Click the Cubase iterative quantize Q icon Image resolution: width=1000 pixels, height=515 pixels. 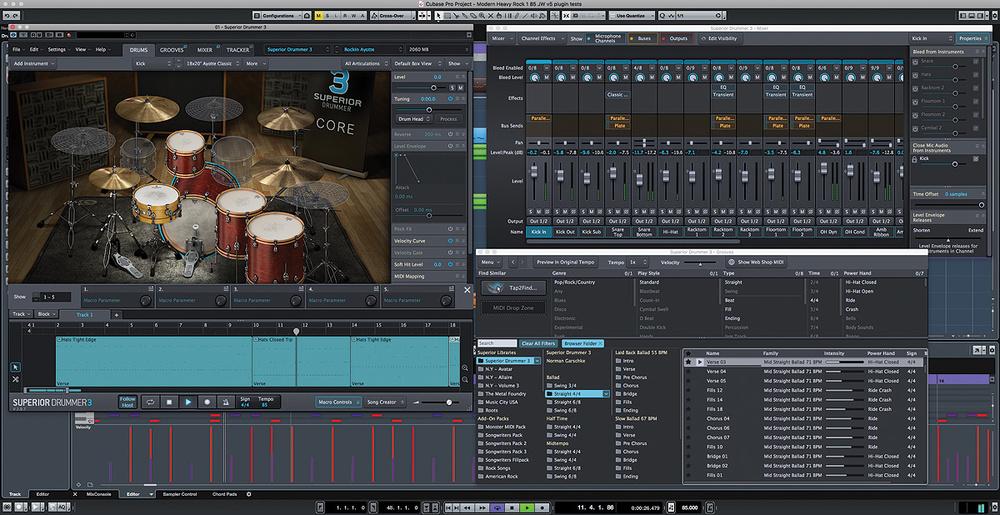click(661, 15)
